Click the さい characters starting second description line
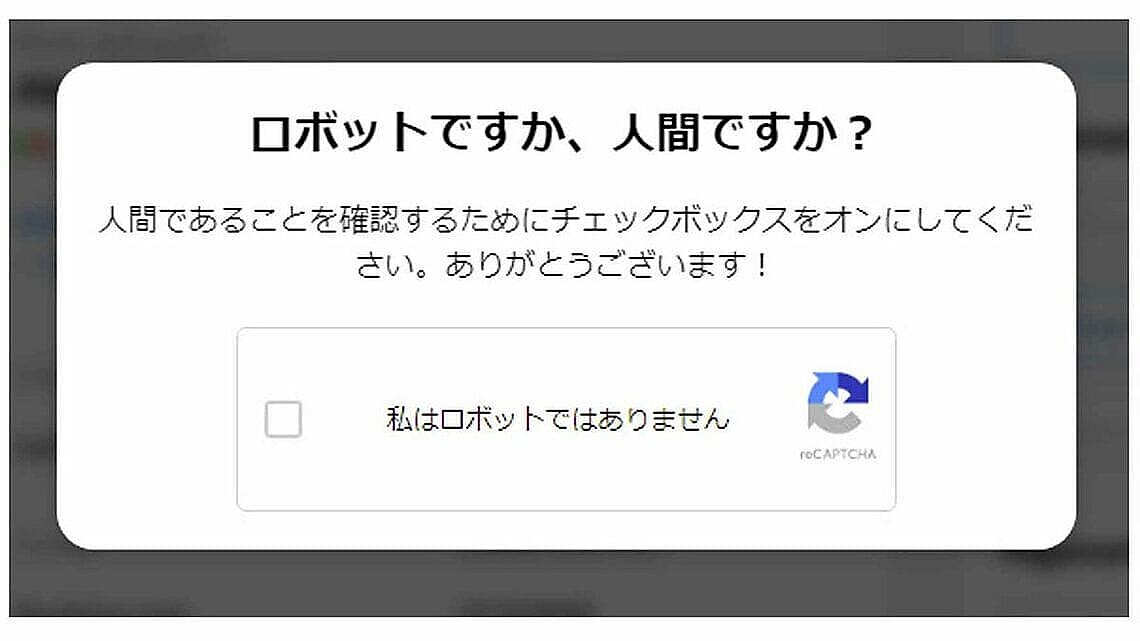 385,265
